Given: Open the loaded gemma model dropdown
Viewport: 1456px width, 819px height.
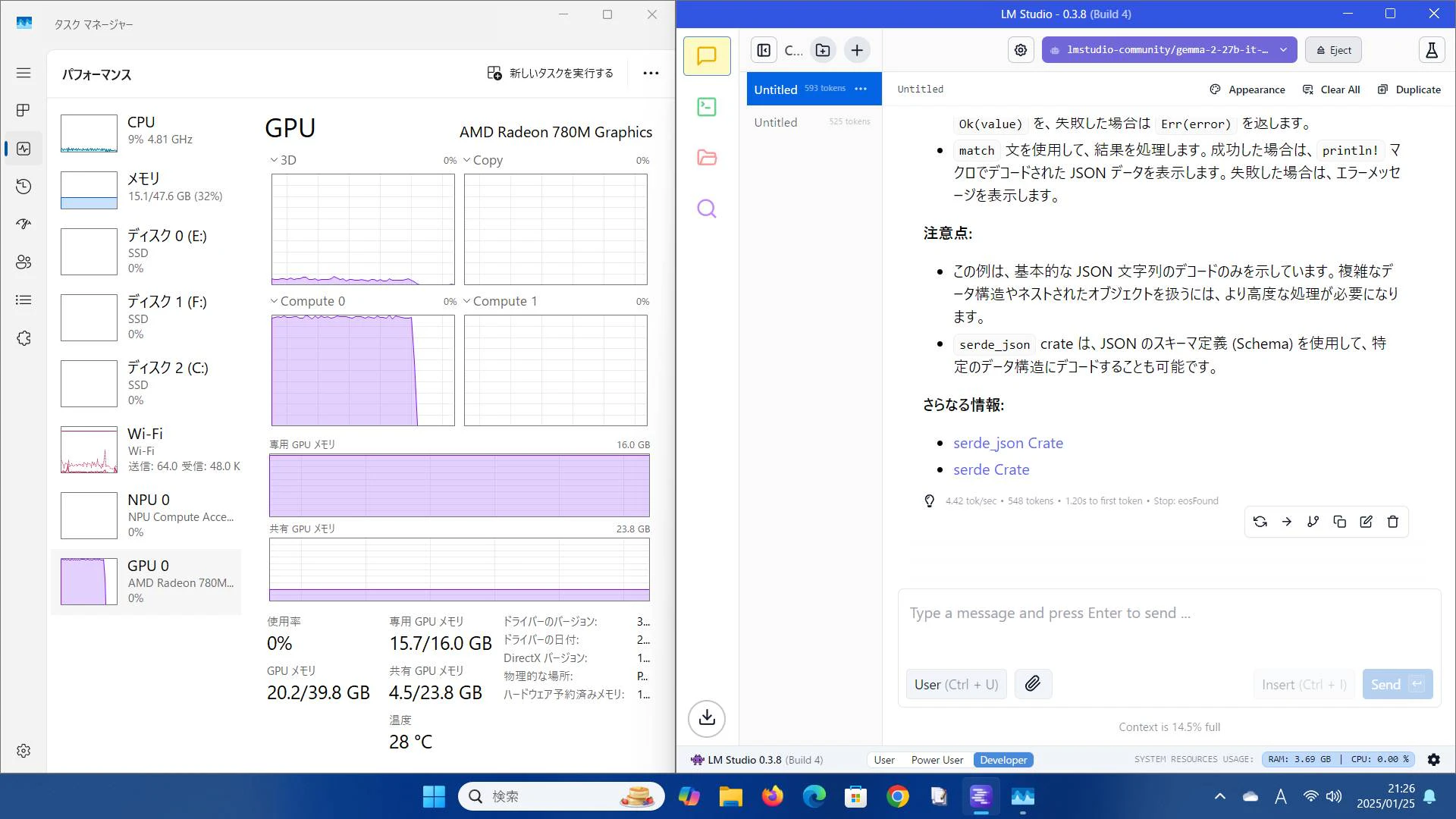Looking at the screenshot, I should click(x=1169, y=50).
